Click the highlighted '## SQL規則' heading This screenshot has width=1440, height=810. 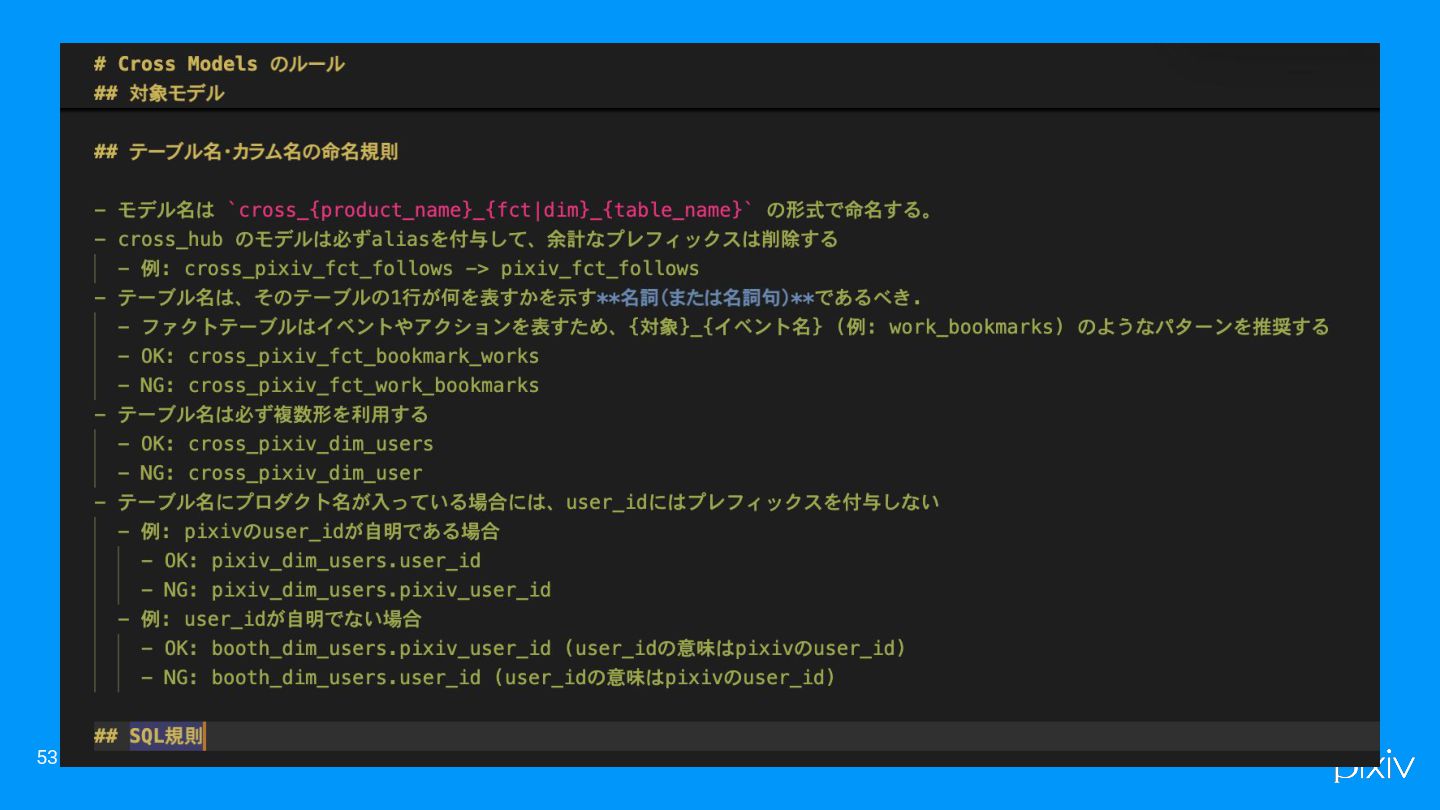[149, 737]
